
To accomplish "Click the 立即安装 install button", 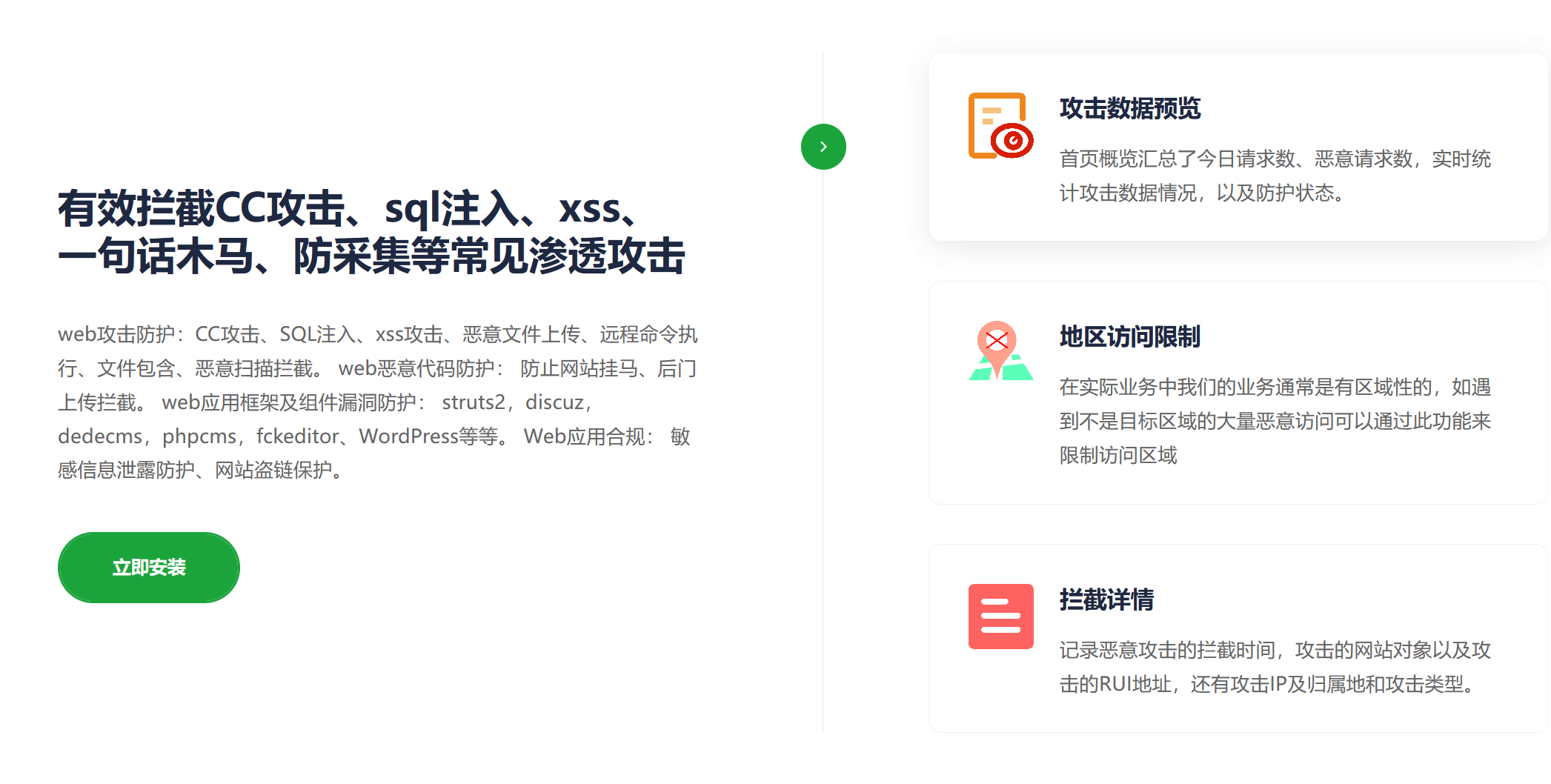I will (149, 568).
